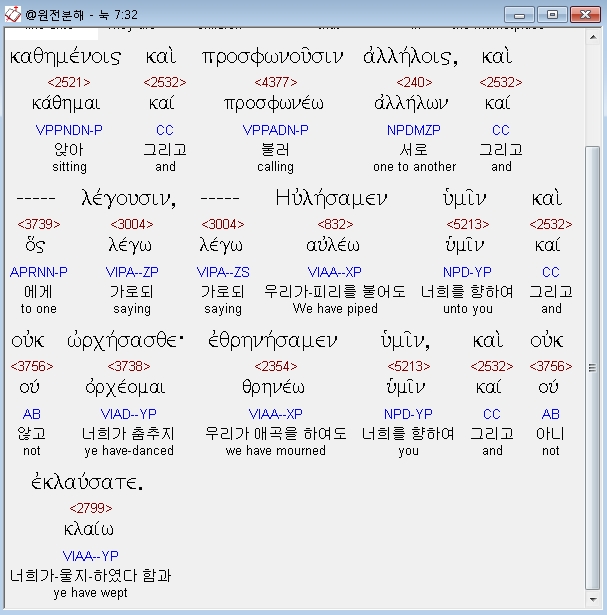Screen dimensions: 607x615
Task: Click parsing code VIAA--YP
Action: tap(91, 556)
